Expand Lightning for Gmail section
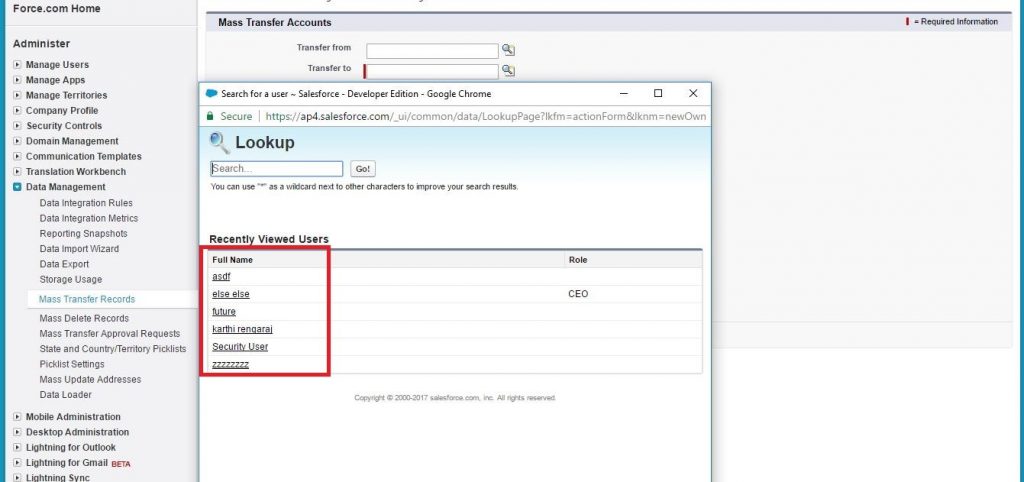Viewport: 1024px width, 482px height. 18,463
